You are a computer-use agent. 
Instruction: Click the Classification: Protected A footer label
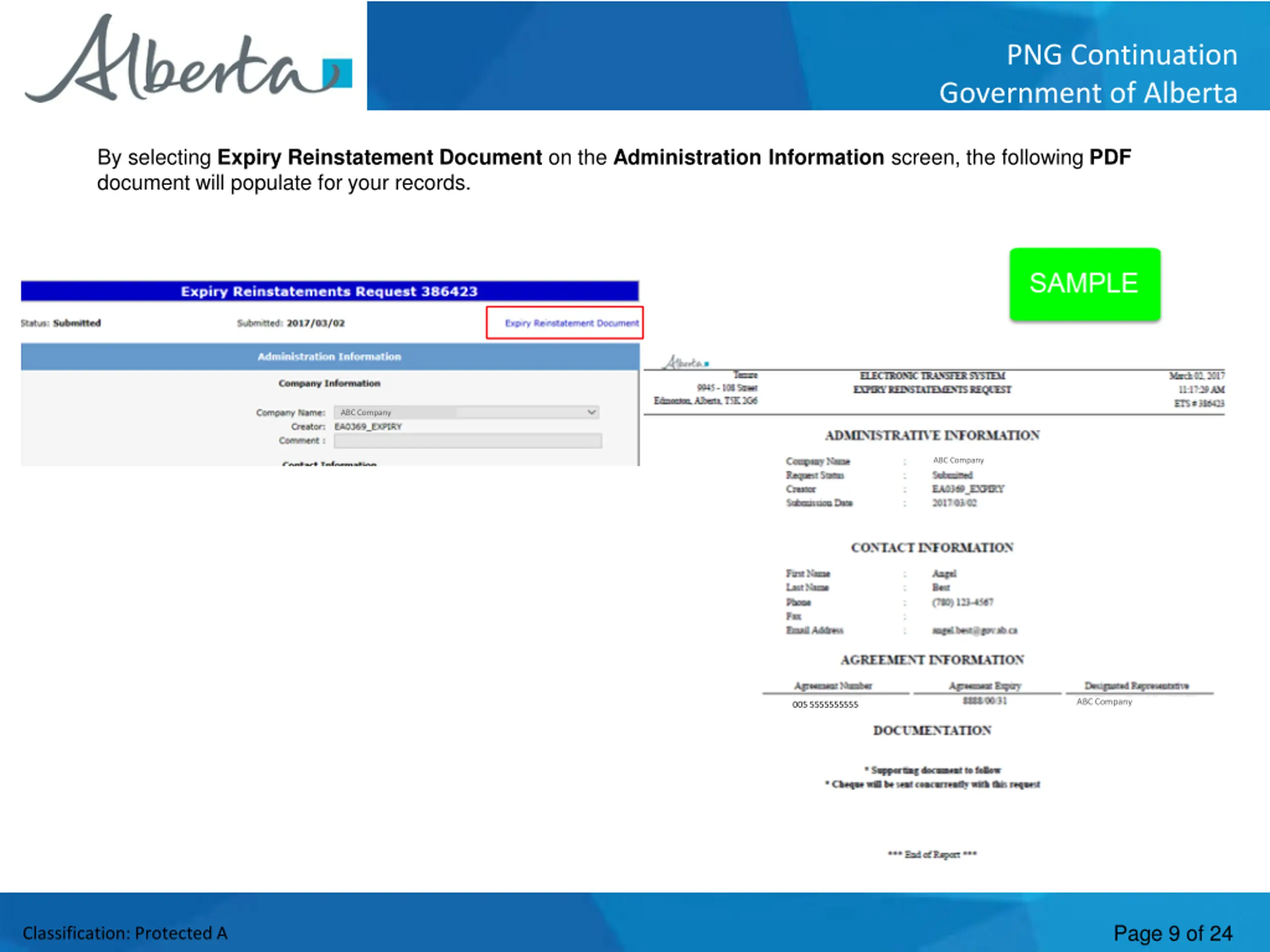pyautogui.click(x=125, y=934)
